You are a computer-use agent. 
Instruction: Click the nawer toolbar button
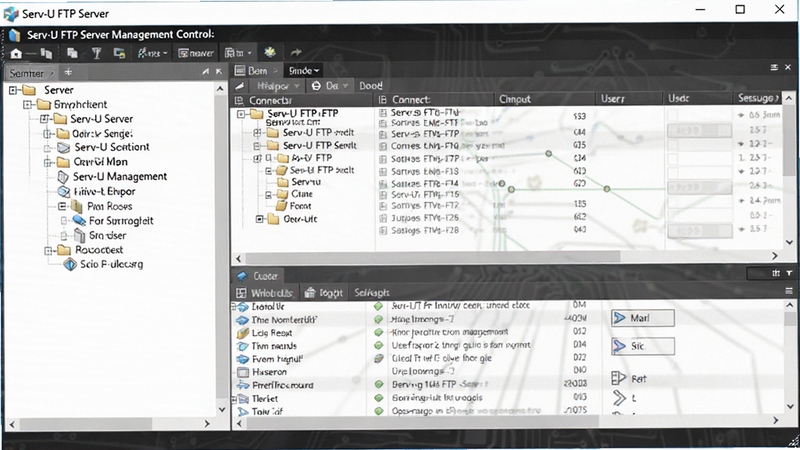[x=196, y=53]
